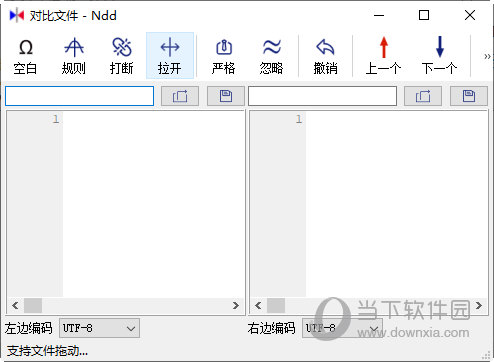Open a file for the right pane
The image size is (494, 362).
(423, 96)
